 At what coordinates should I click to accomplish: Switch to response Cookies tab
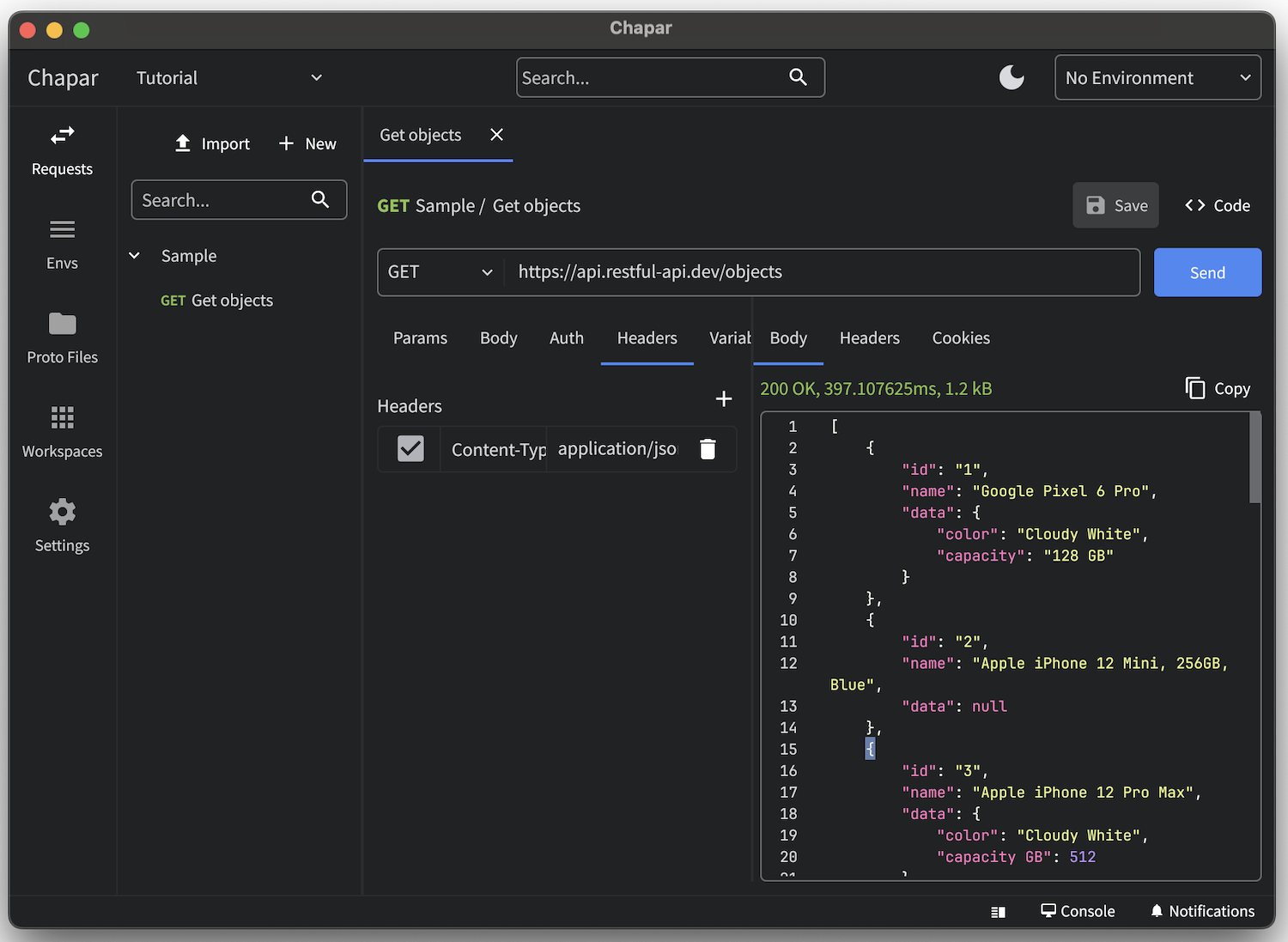coord(961,338)
